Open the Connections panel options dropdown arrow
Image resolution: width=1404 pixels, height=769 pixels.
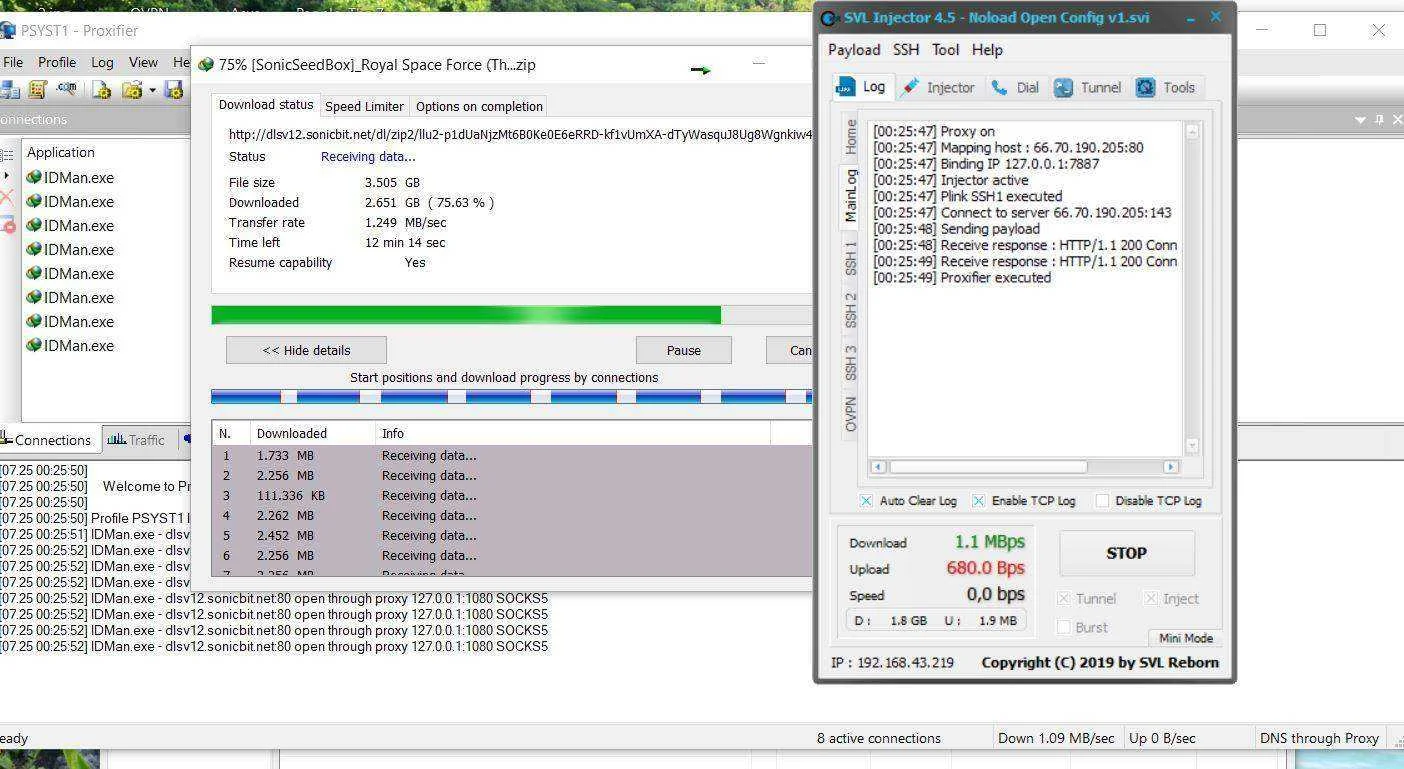click(1360, 119)
